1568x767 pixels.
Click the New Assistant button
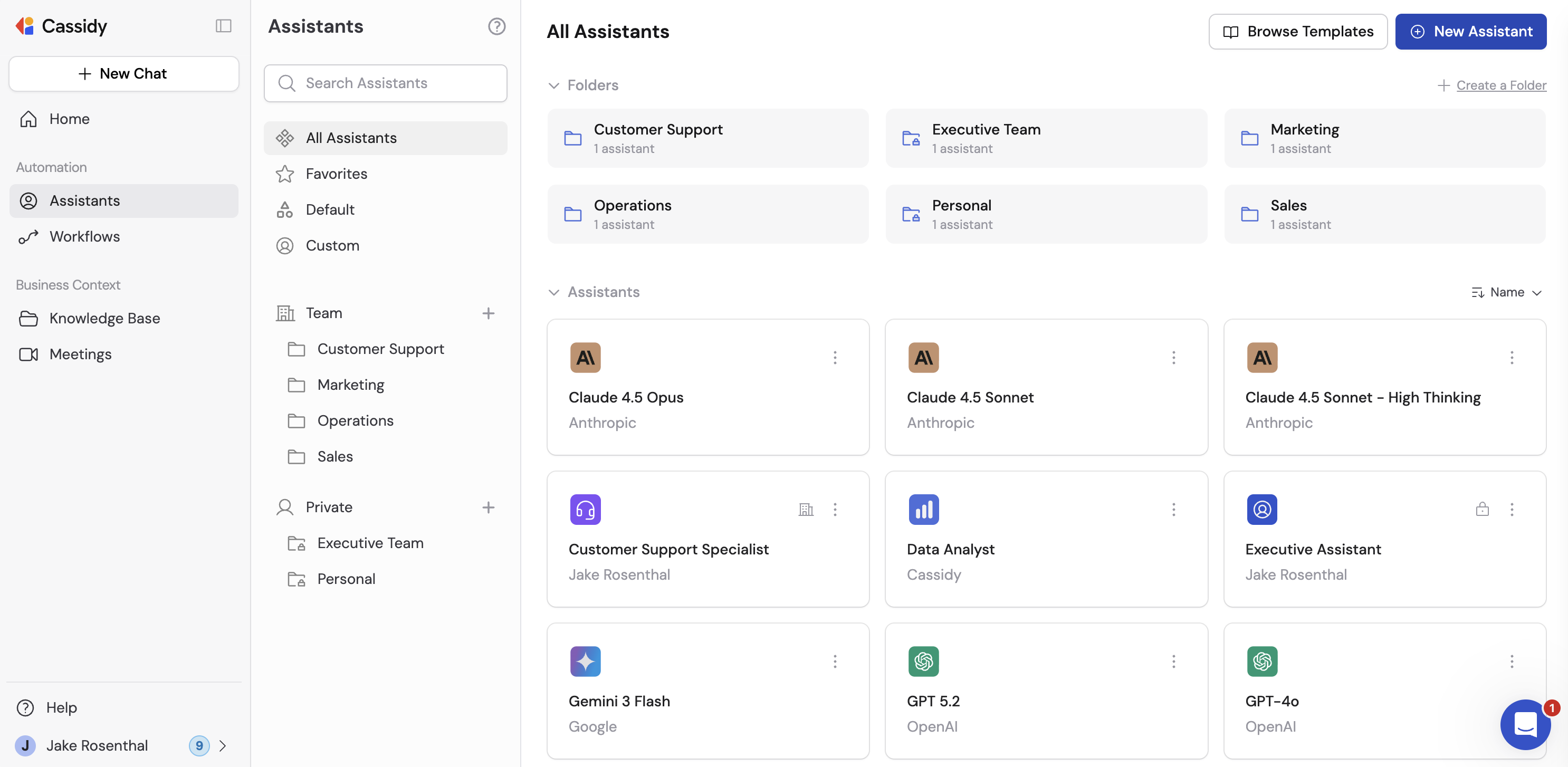[x=1471, y=31]
